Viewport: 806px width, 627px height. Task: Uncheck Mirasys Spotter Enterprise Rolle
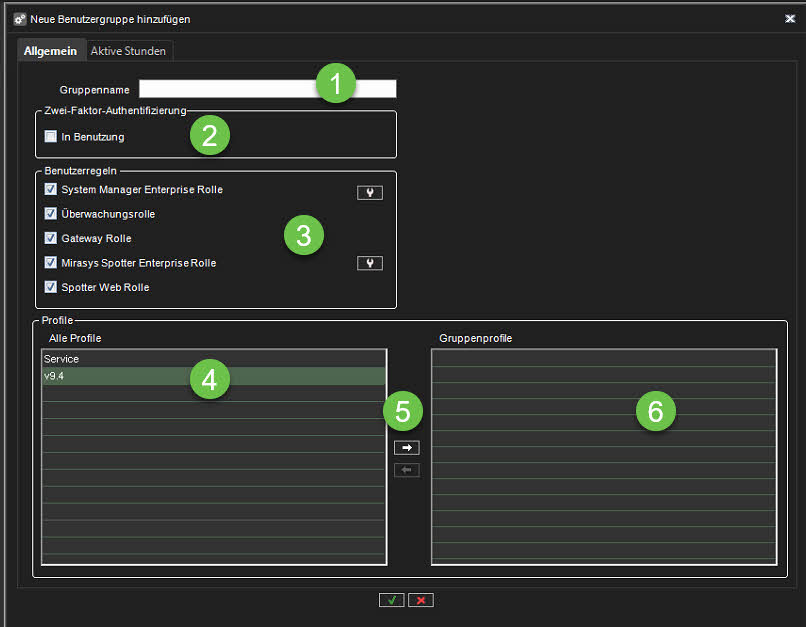point(51,263)
